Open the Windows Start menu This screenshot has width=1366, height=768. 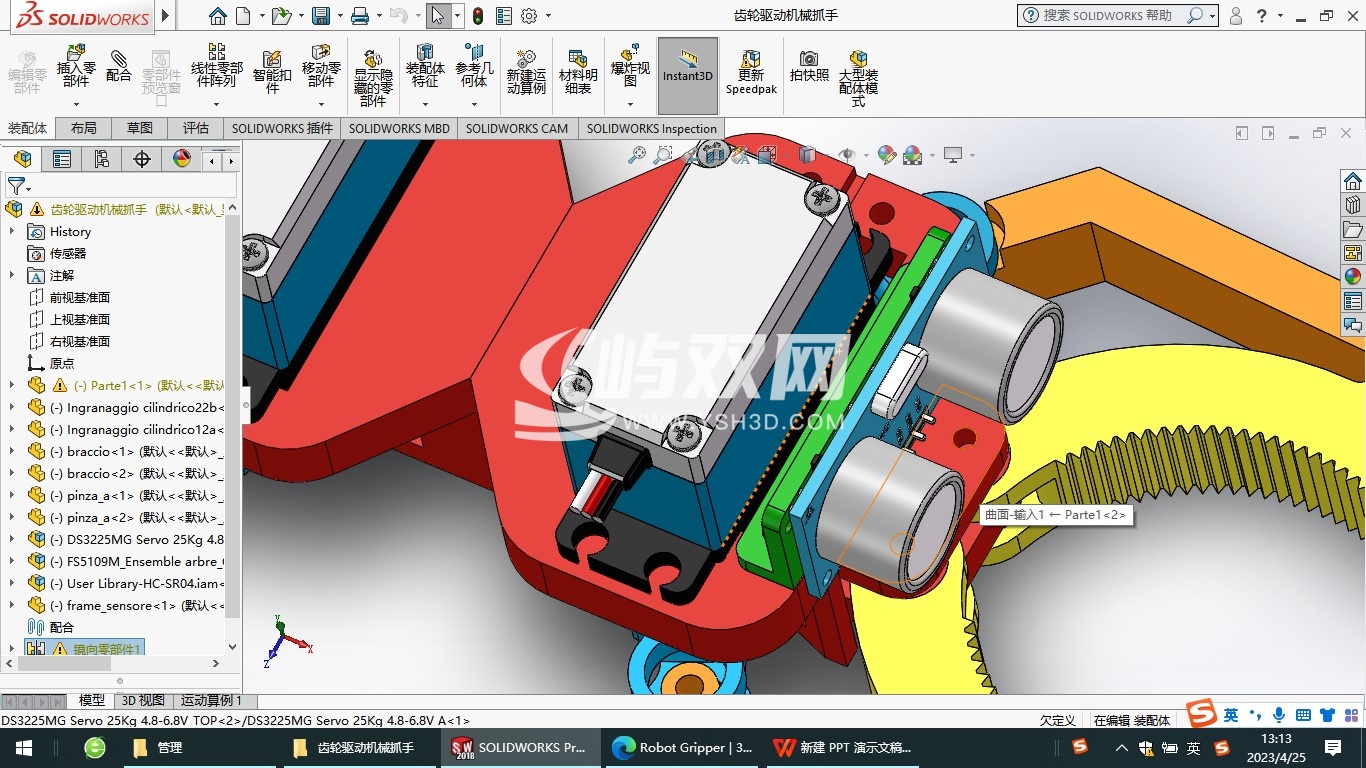click(24, 747)
